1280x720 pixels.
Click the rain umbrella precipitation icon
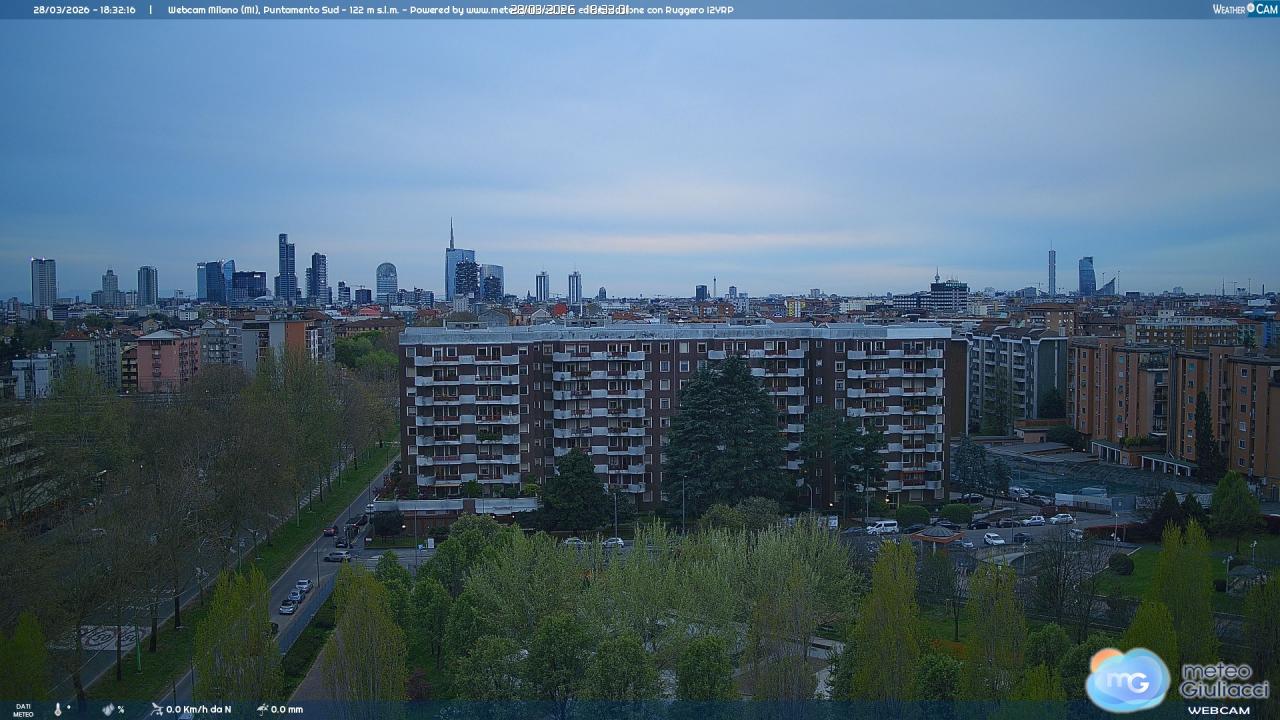(262, 709)
